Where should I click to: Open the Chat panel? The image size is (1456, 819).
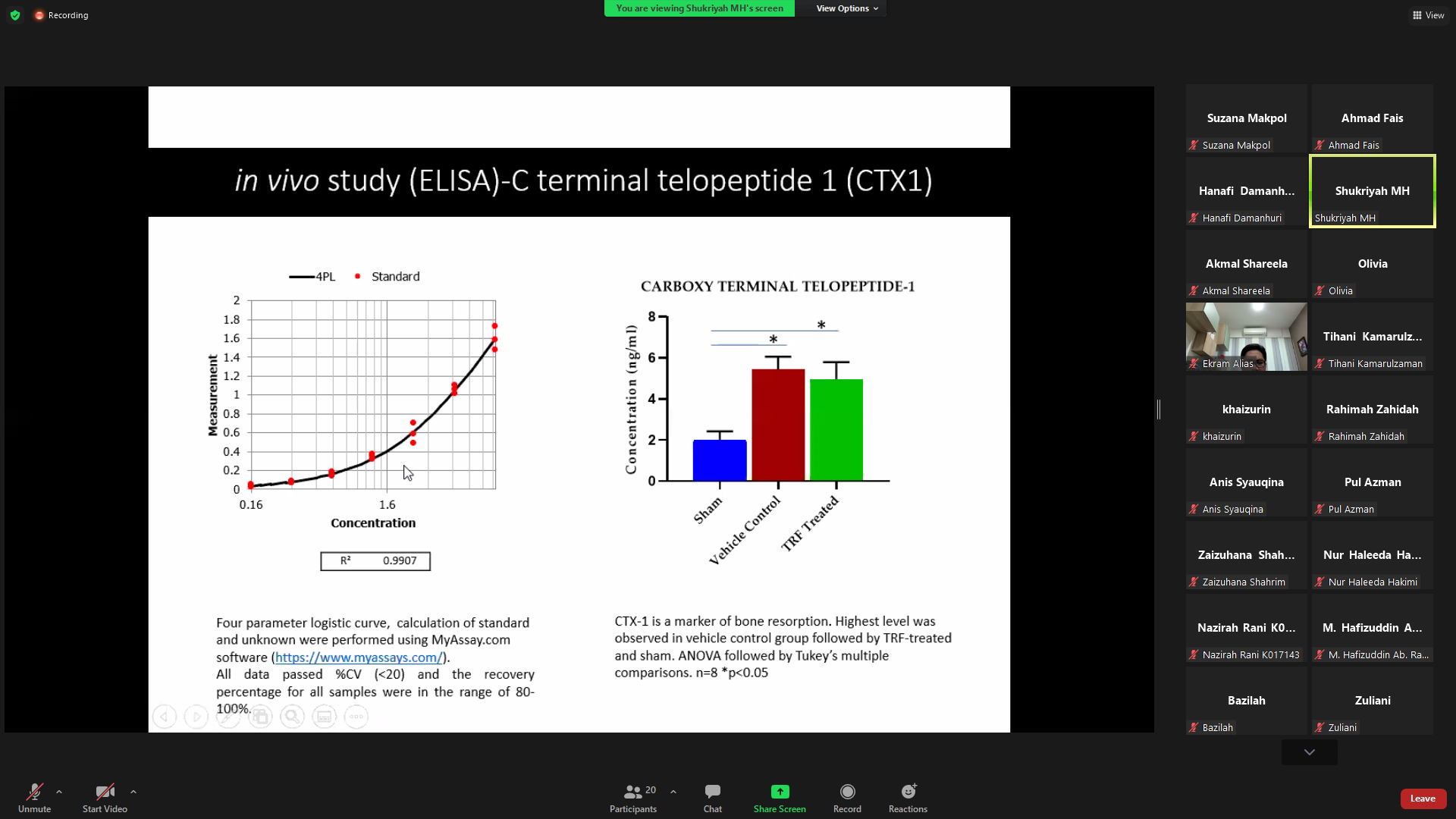pos(712,797)
